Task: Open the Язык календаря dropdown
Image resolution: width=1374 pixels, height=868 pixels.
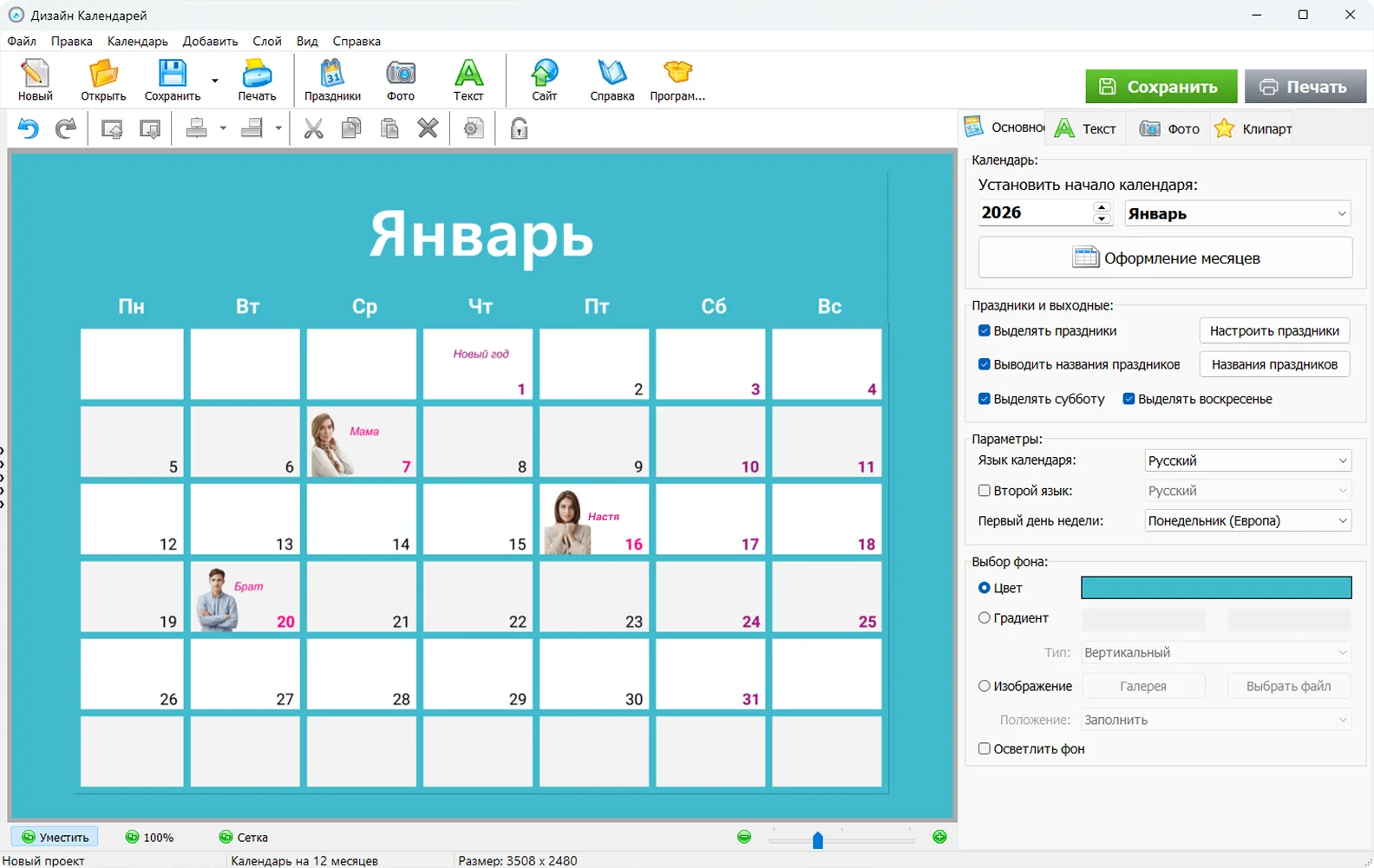Action: tap(1247, 460)
